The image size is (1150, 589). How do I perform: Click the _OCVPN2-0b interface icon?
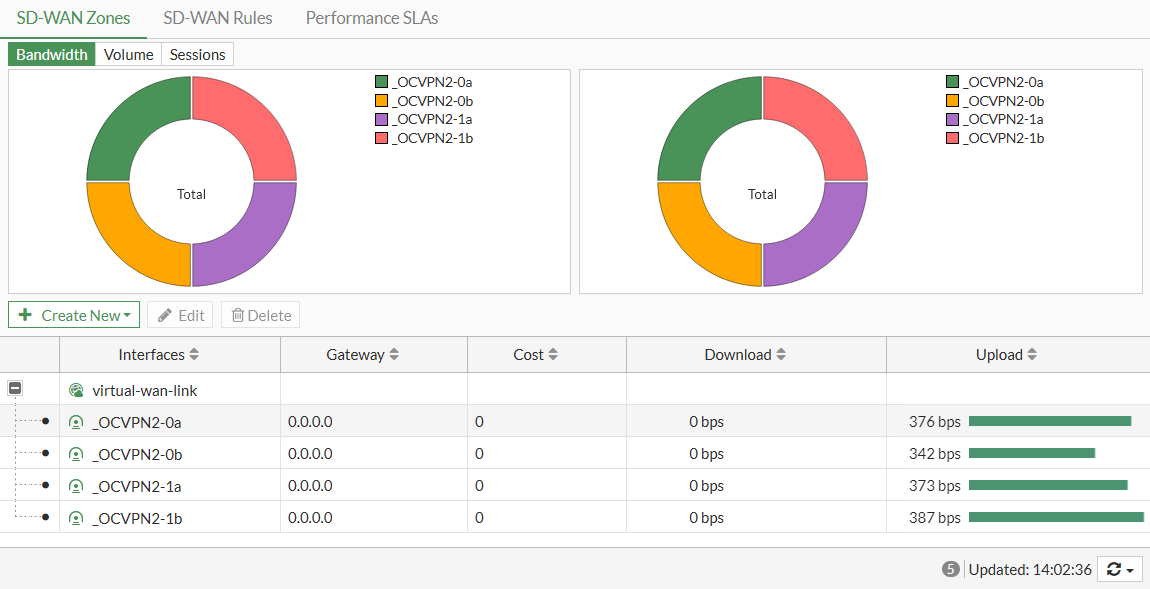[76, 454]
